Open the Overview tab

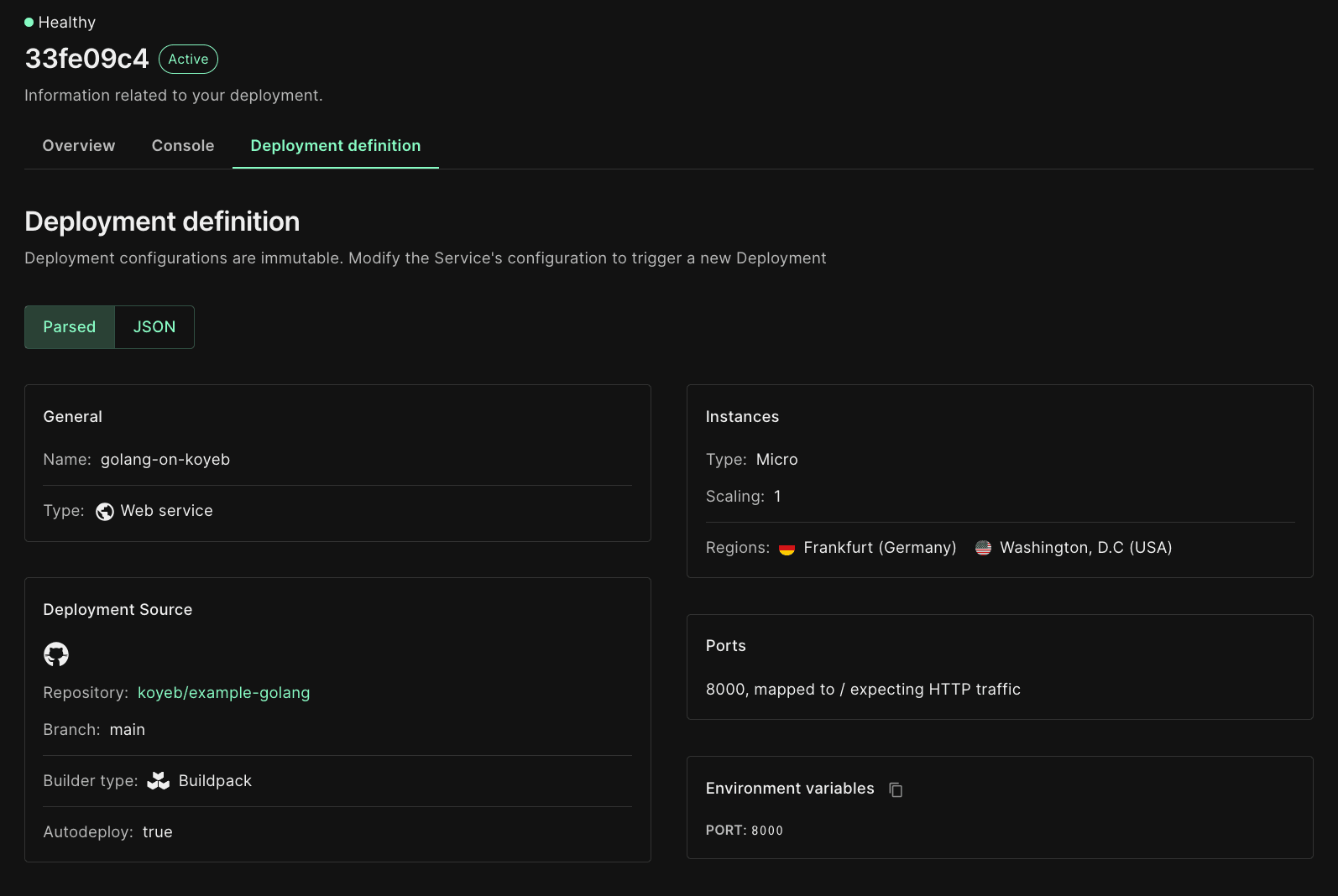79,146
